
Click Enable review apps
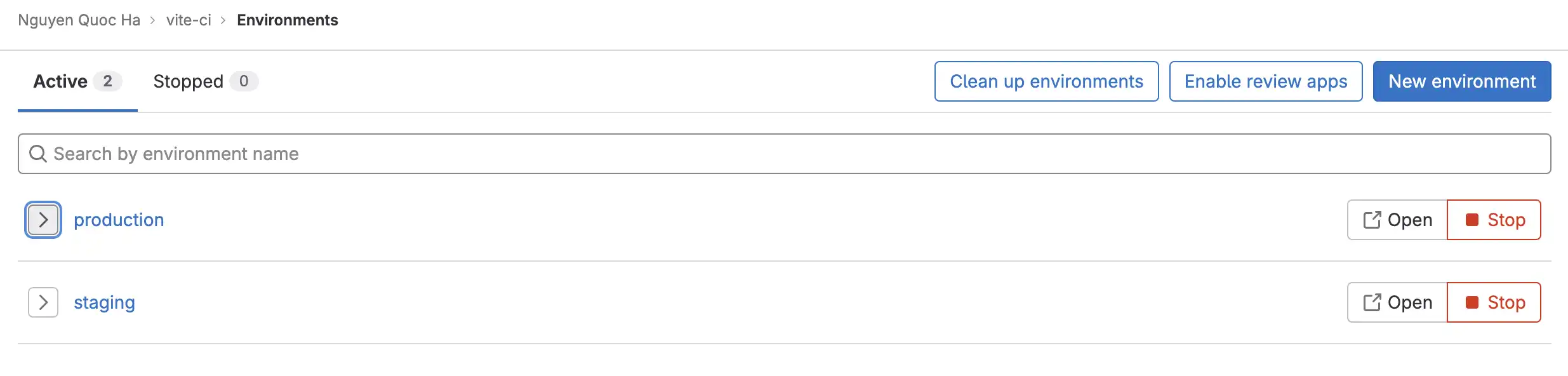point(1266,81)
